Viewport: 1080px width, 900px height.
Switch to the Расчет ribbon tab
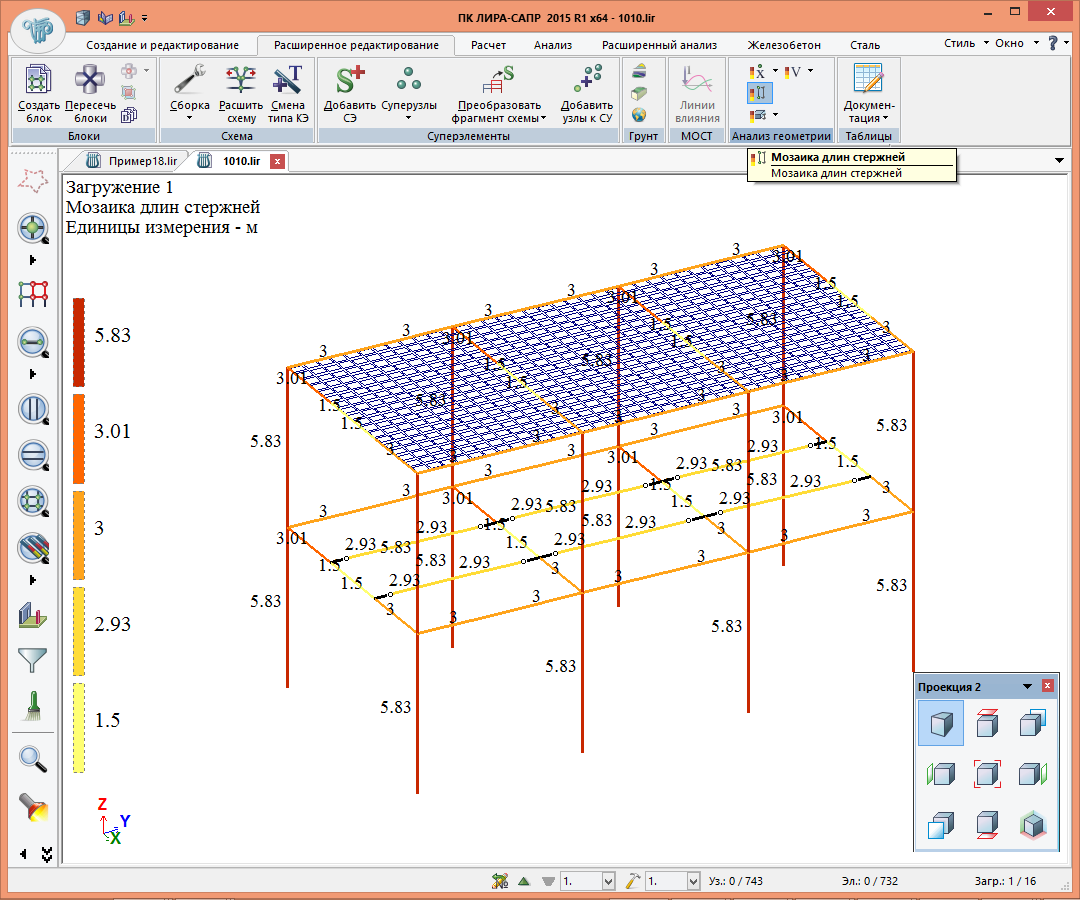tap(488, 45)
